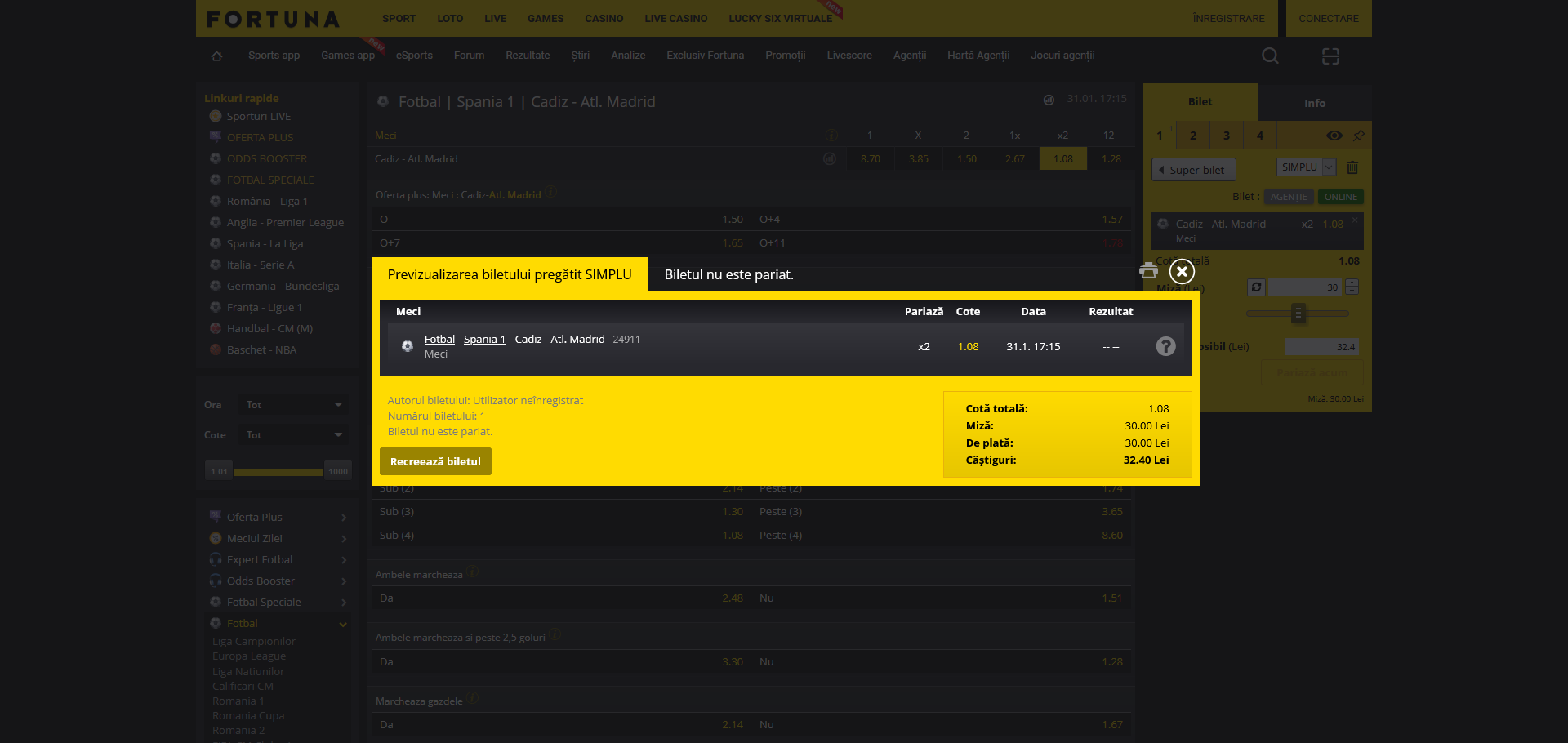Toggle the betslip eye visibility icon

(x=1334, y=136)
